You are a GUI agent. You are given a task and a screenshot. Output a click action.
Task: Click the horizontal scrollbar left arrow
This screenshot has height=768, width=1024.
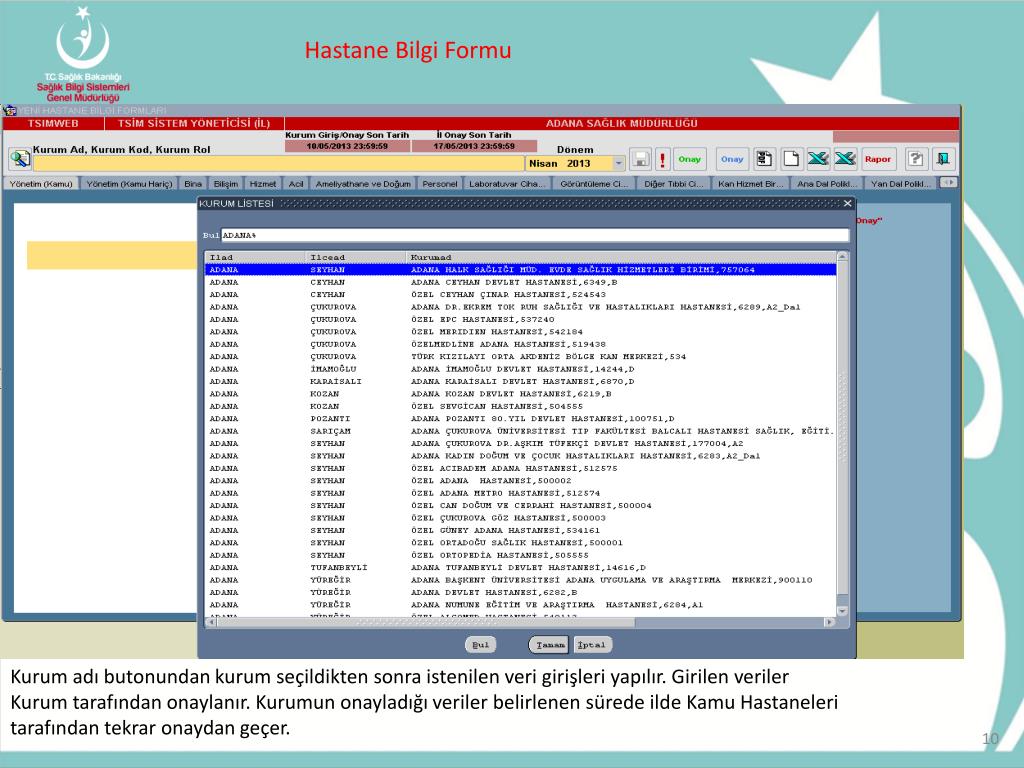[x=210, y=622]
